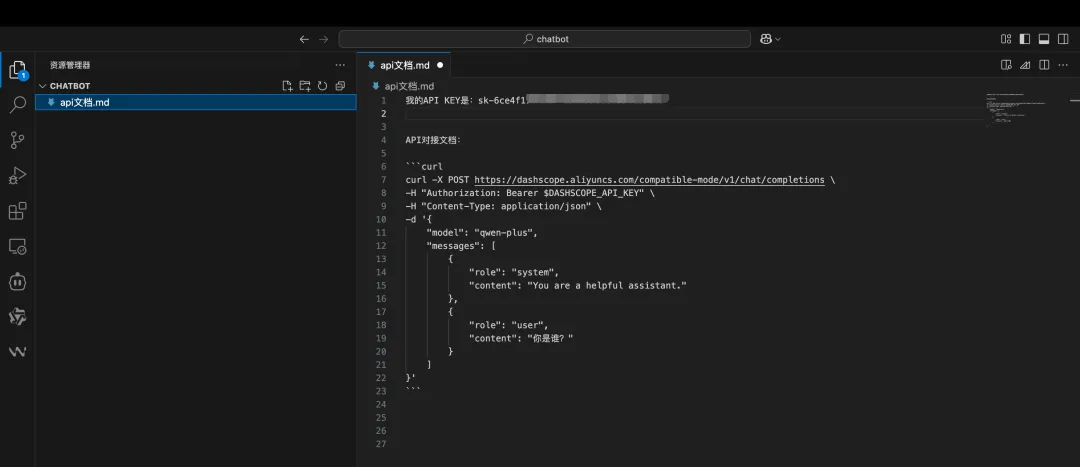Viewport: 1080px width, 467px height.
Task: Click the editor minimap
Action: 1016,110
